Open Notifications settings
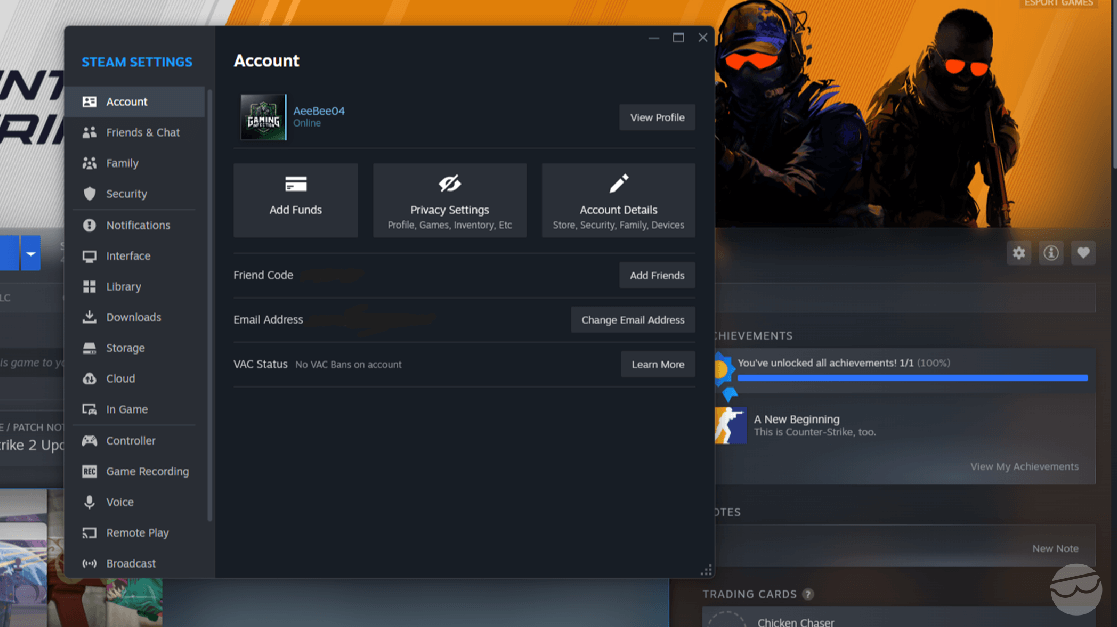 [135, 225]
